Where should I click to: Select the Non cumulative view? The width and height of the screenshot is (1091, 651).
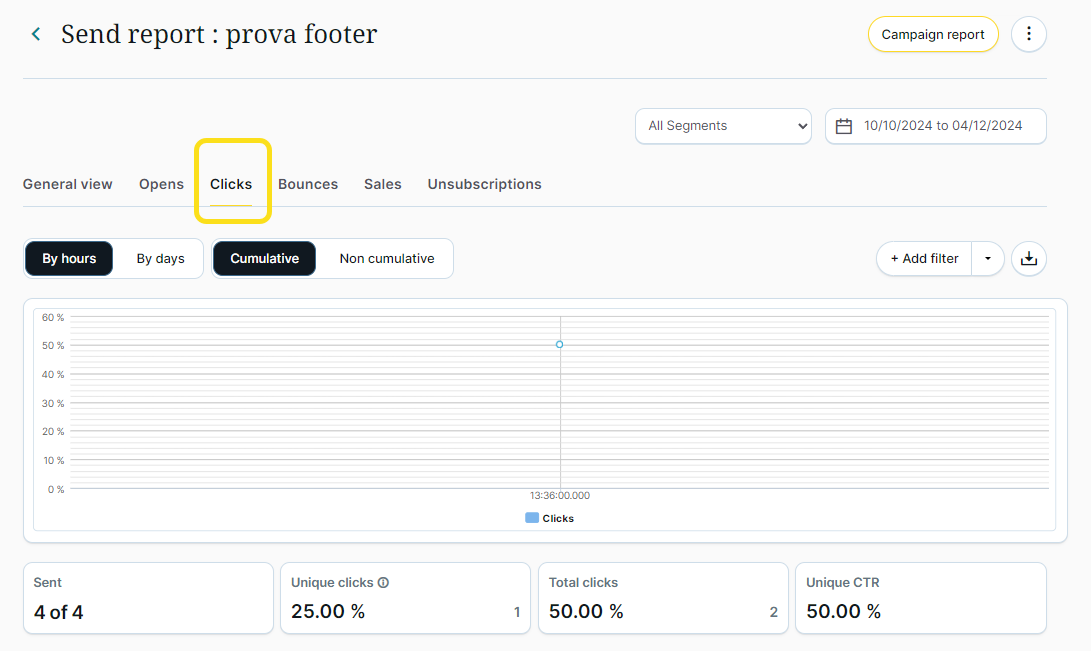click(386, 259)
